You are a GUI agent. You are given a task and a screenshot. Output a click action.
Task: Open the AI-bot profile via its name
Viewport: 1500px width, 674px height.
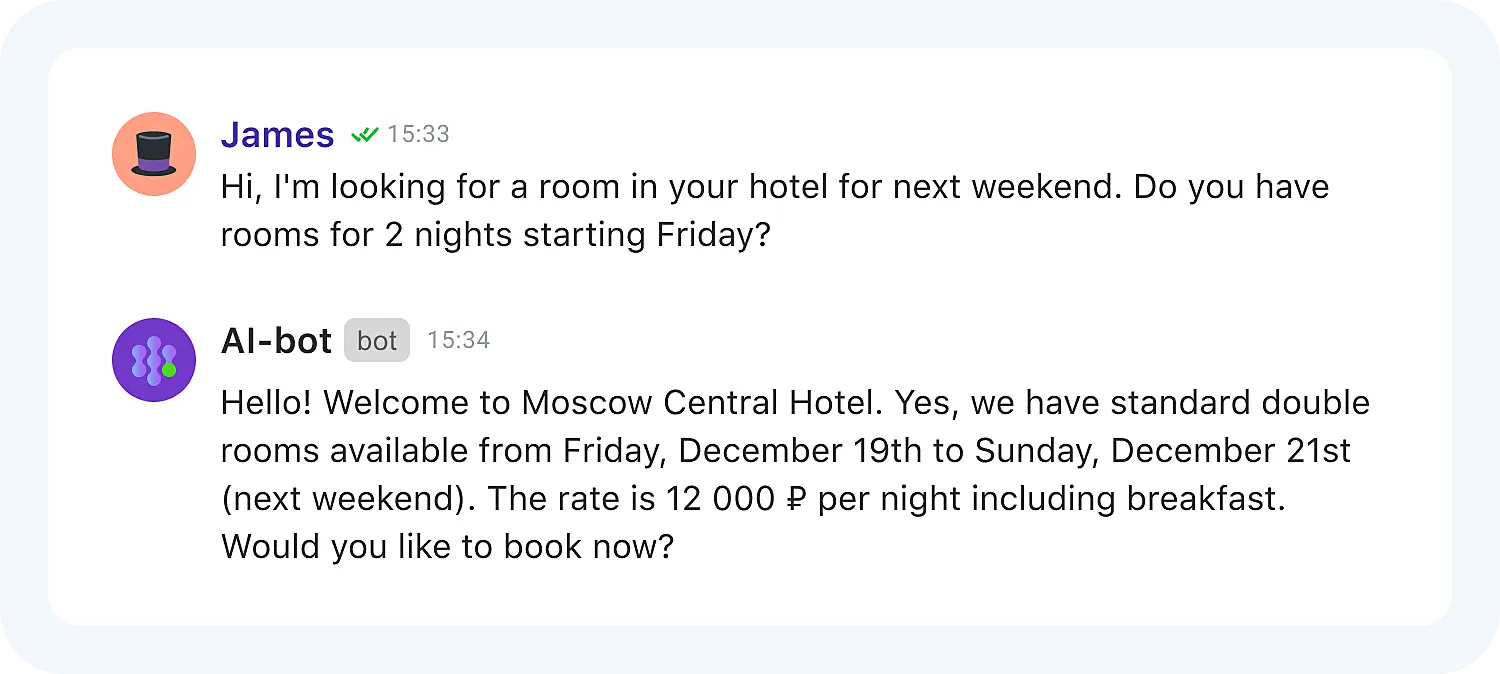point(276,341)
